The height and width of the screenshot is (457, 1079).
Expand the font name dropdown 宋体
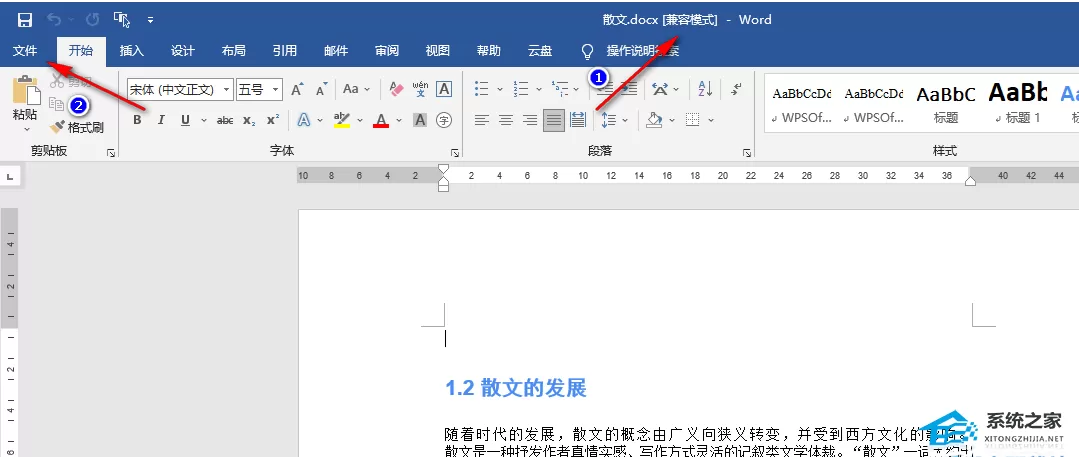[227, 89]
